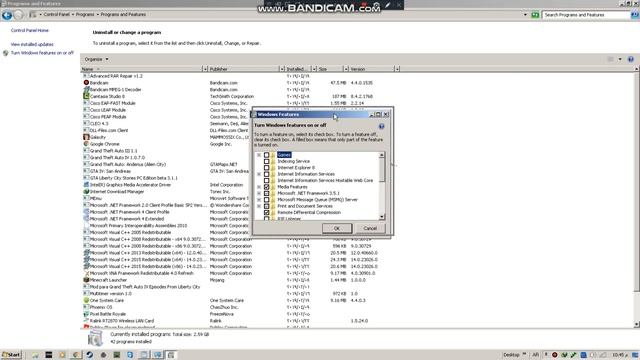Screen dimensions: 640x360
Task: Enable Microsoft Message Queue (MSMQ) Server checkbox
Action: click(267, 200)
